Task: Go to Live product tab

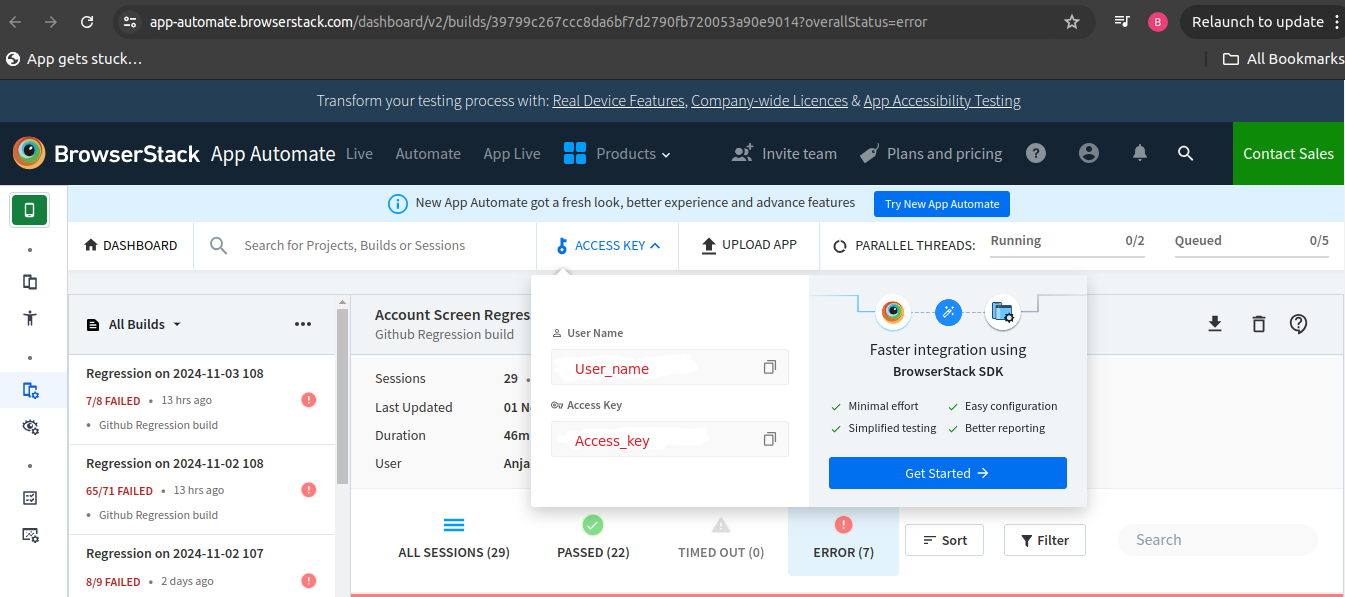Action: (x=359, y=154)
